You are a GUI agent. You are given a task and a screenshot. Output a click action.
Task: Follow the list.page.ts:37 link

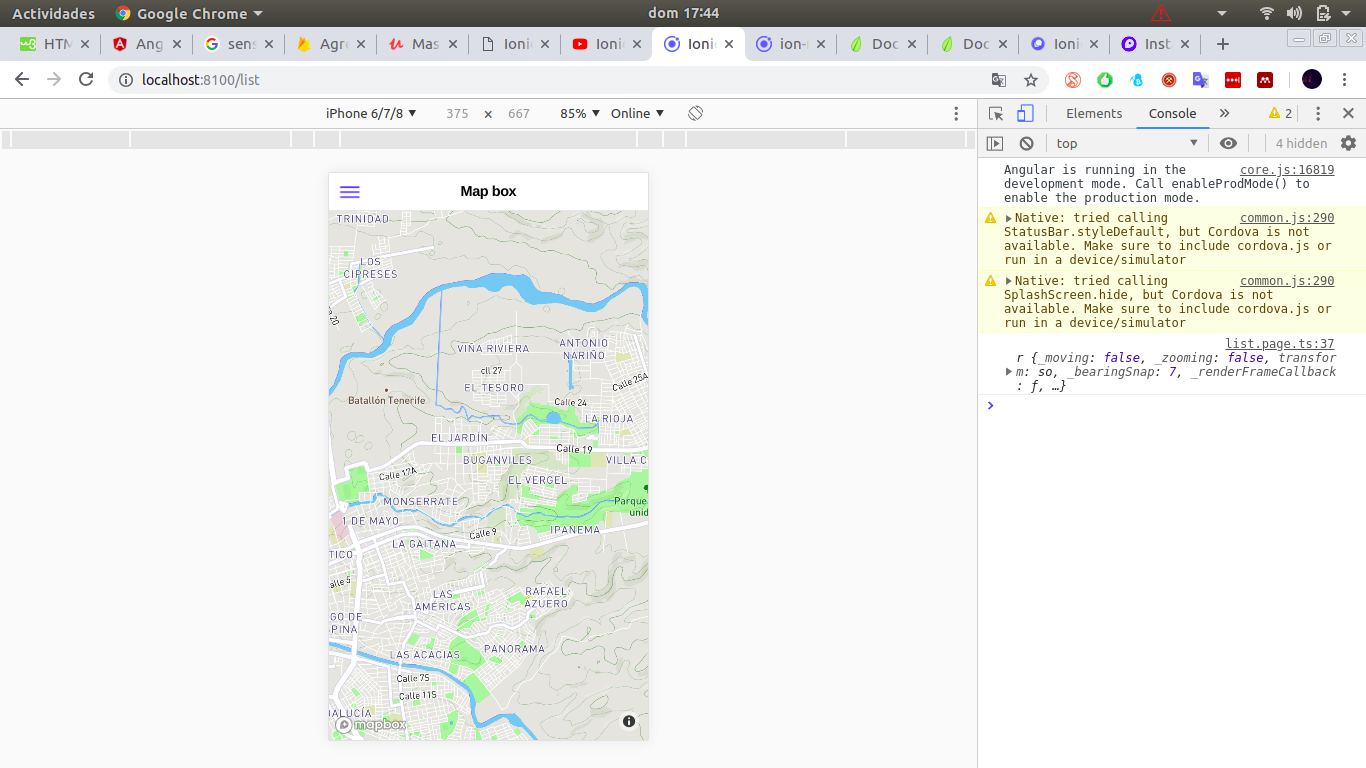[1279, 343]
